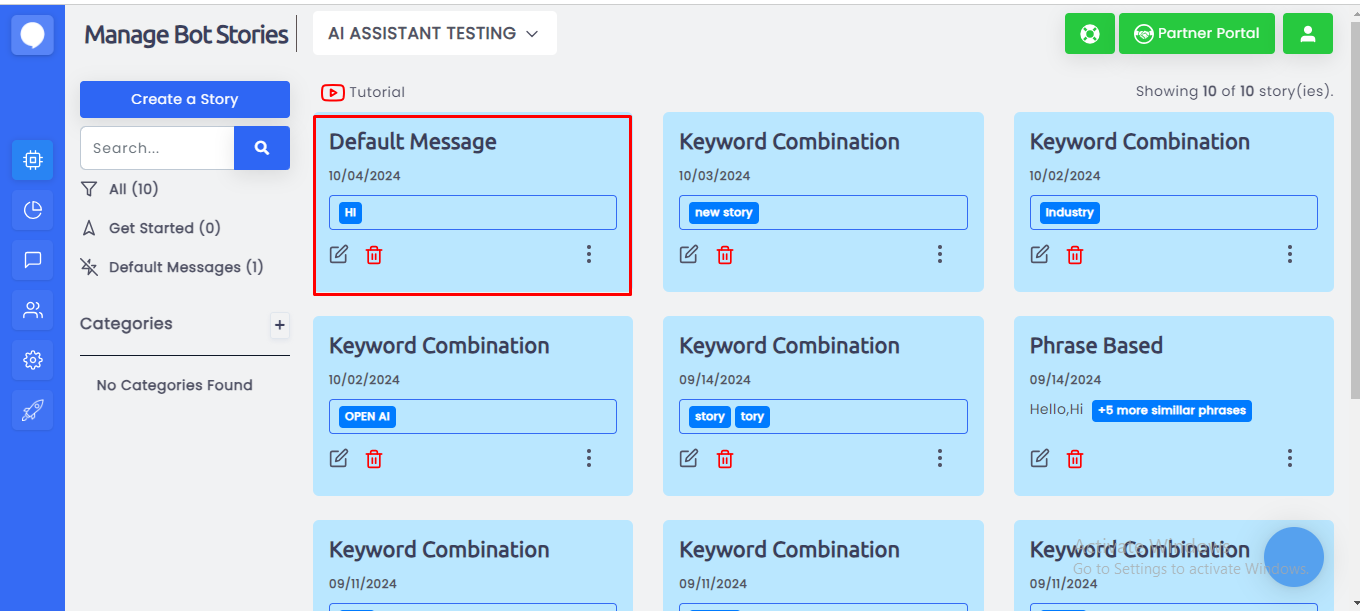Open three-dot menu on Industry story card

(x=1290, y=254)
